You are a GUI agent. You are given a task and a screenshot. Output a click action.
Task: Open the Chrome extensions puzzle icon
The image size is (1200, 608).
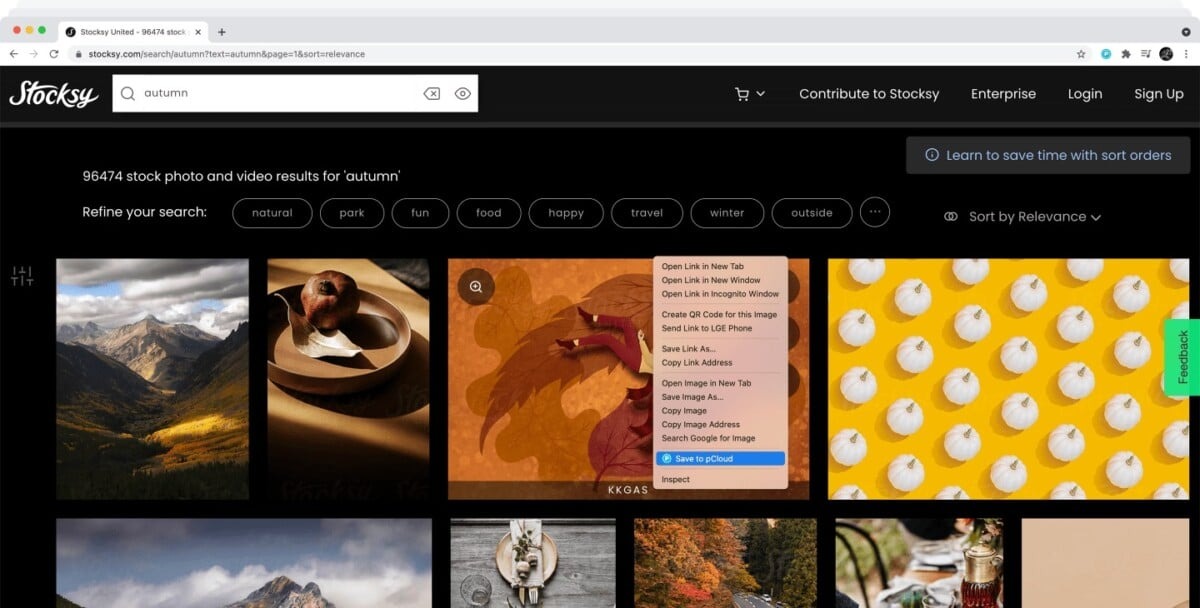click(x=1126, y=54)
